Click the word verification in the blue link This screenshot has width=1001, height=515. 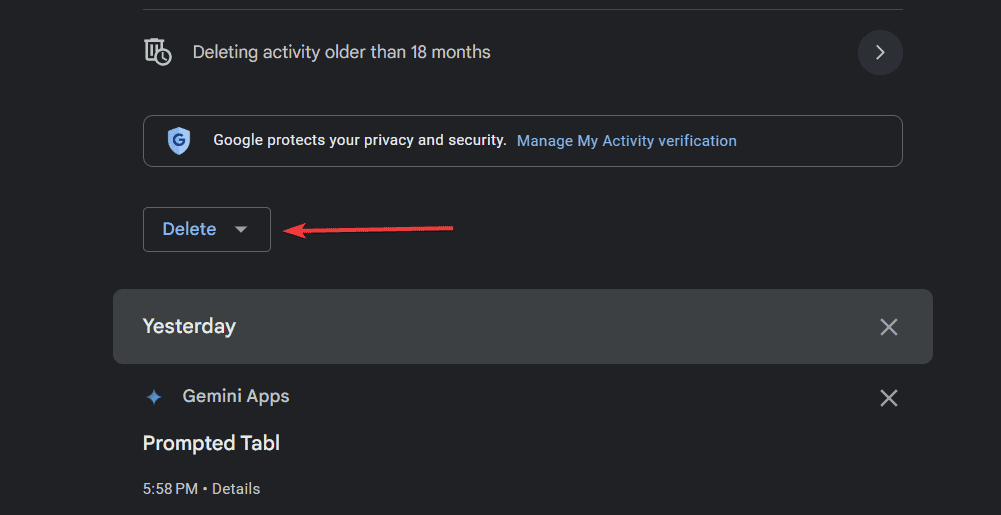[x=697, y=140]
